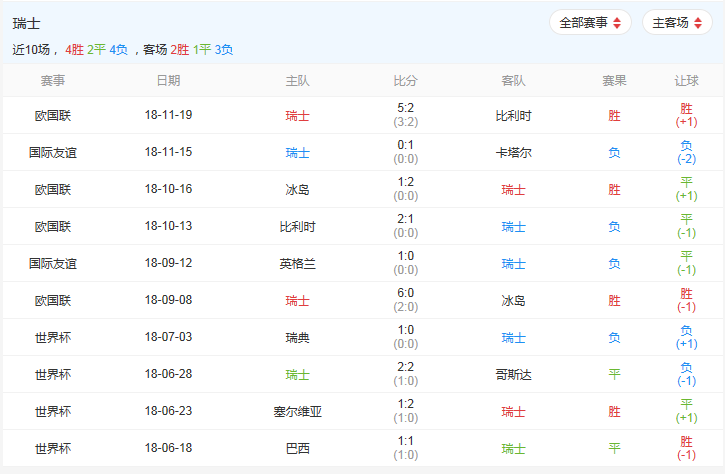The height and width of the screenshot is (474, 725).
Task: Click the 世界杯 label on 18-07-03 row
Action: [x=53, y=338]
